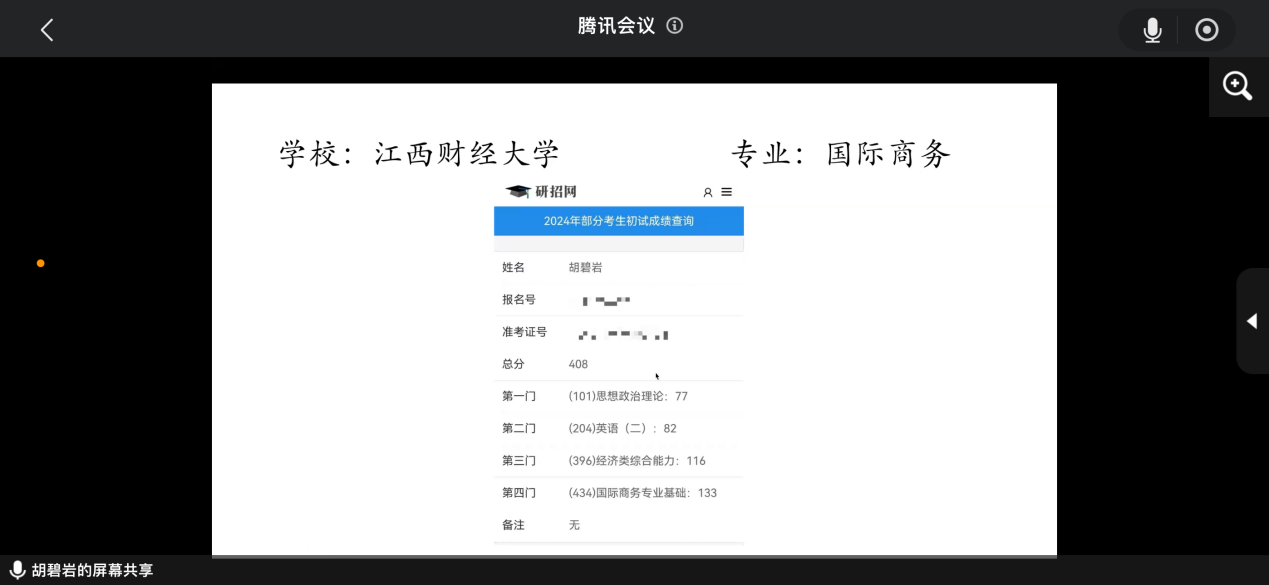
Task: Click the name value 胡碧岩
Action: click(586, 267)
